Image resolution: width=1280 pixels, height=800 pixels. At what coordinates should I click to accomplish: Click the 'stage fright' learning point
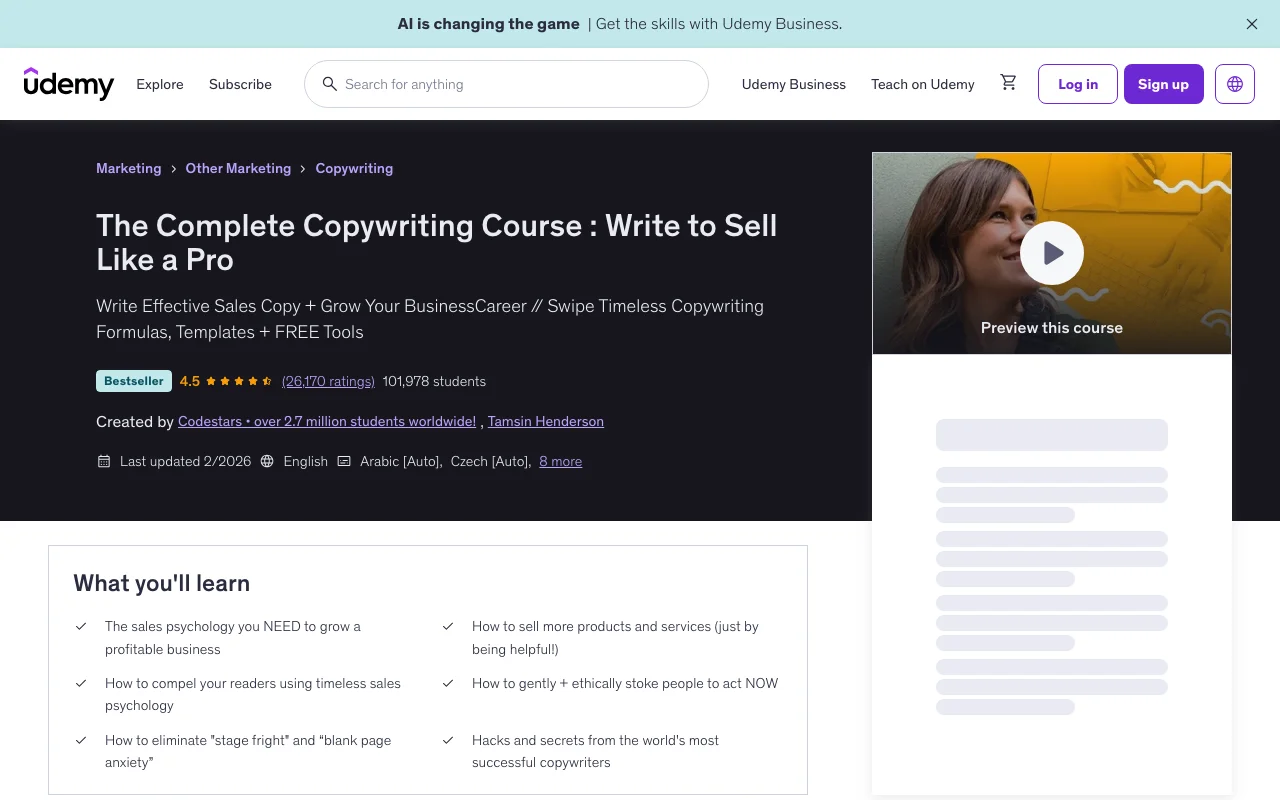(248, 751)
